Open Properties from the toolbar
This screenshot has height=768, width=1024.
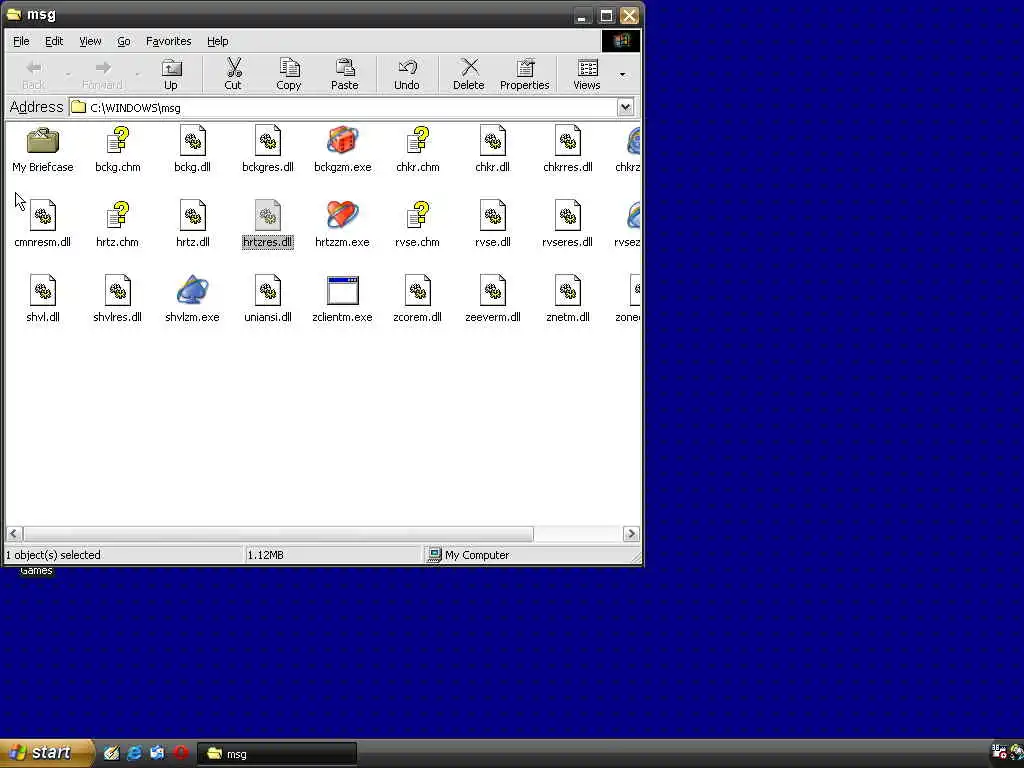524,74
